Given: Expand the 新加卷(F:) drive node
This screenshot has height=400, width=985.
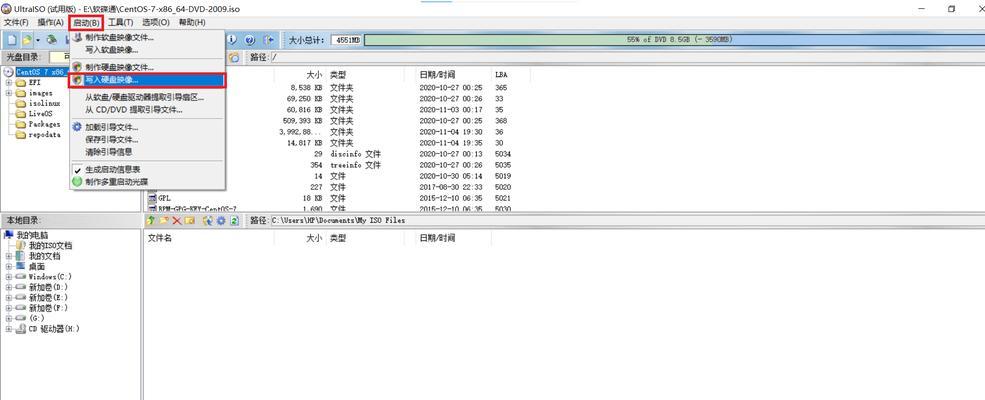Looking at the screenshot, I should [x=9, y=308].
